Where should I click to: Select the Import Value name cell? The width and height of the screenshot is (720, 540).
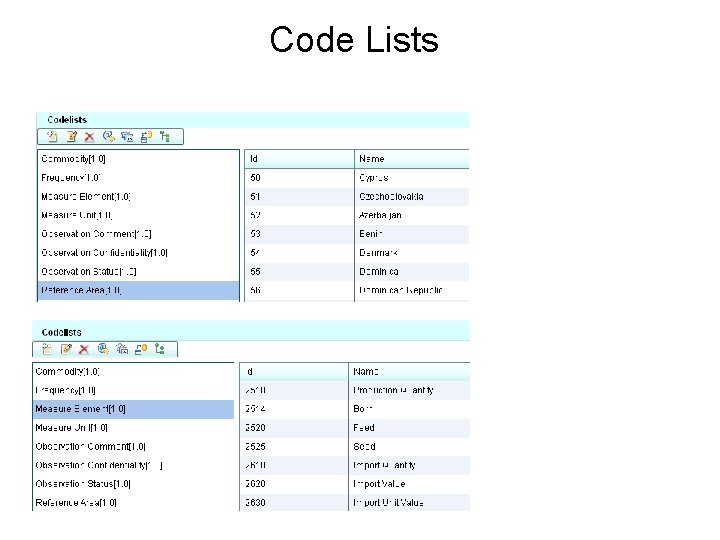(x=409, y=484)
